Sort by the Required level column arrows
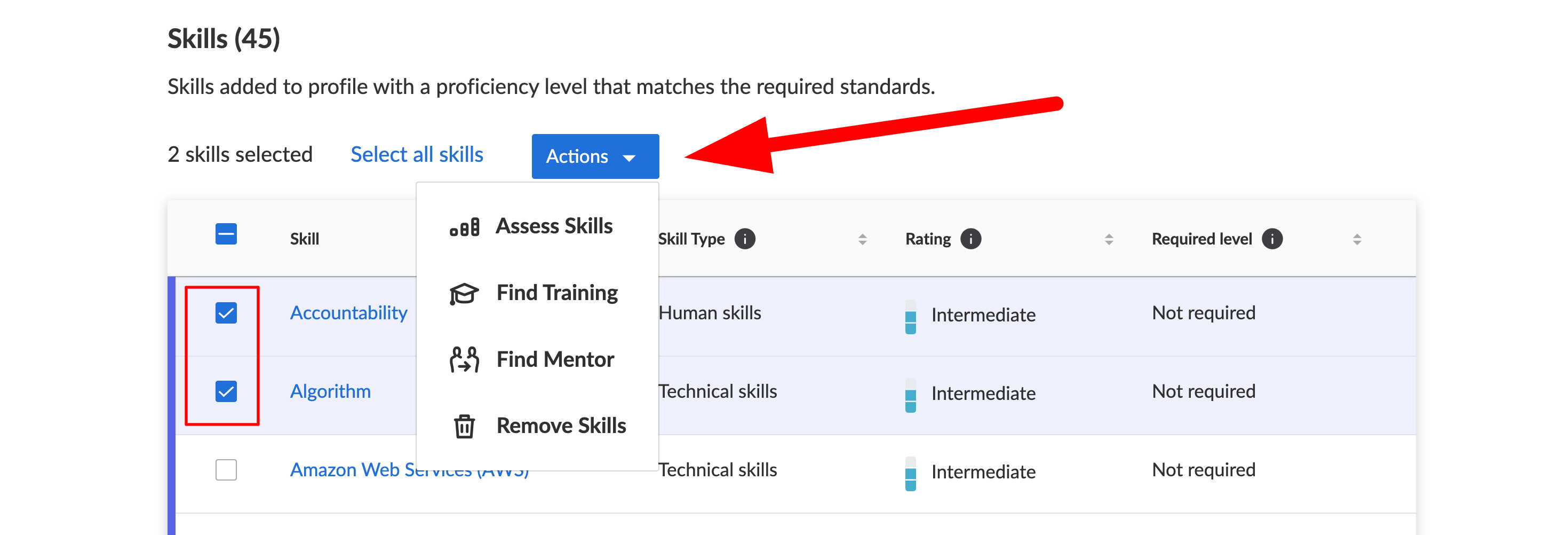Viewport: 1568px width, 535px height. click(1356, 240)
